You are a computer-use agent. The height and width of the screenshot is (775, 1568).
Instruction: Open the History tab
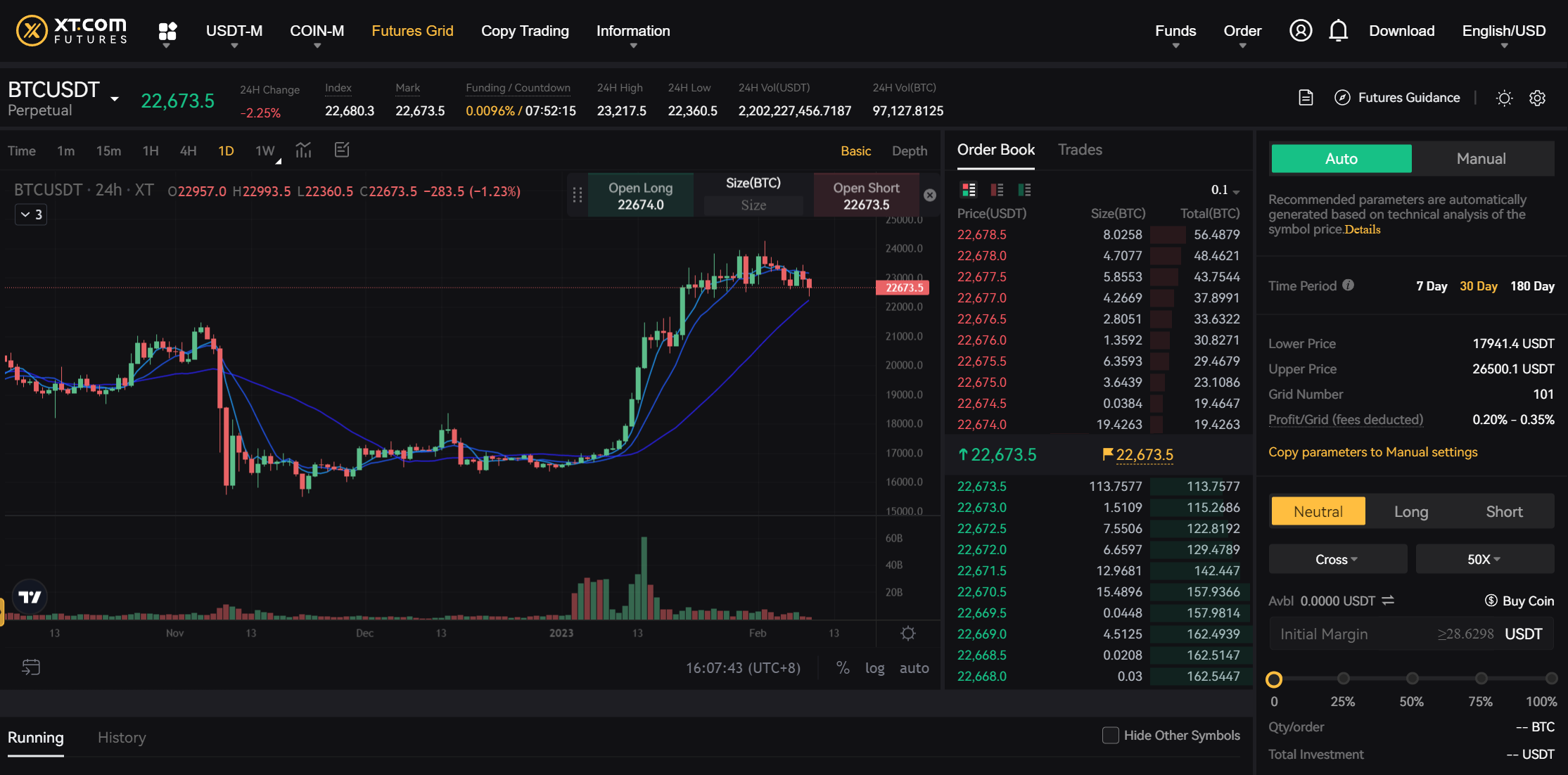pos(122,738)
